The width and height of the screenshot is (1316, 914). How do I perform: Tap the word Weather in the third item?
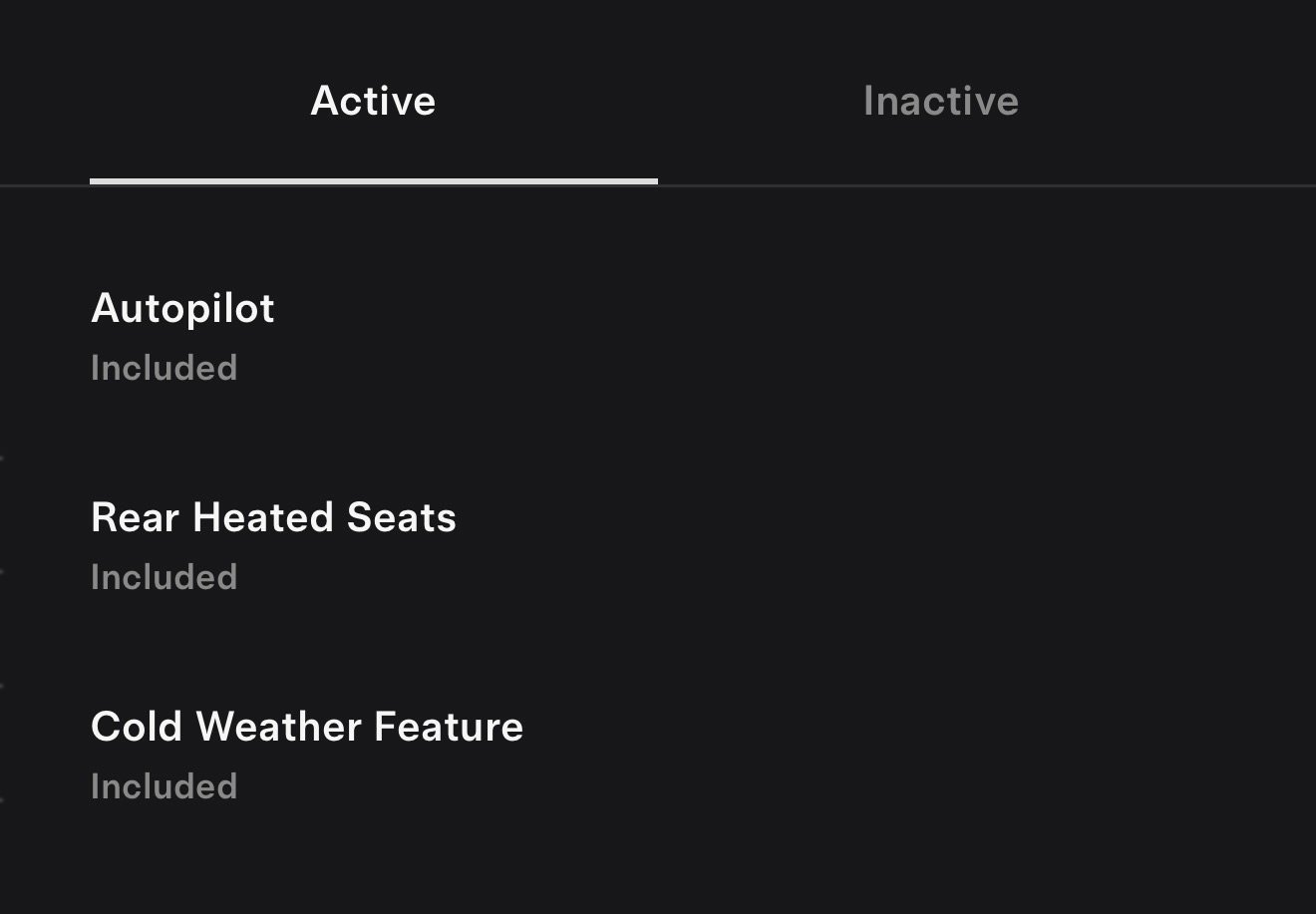click(279, 728)
